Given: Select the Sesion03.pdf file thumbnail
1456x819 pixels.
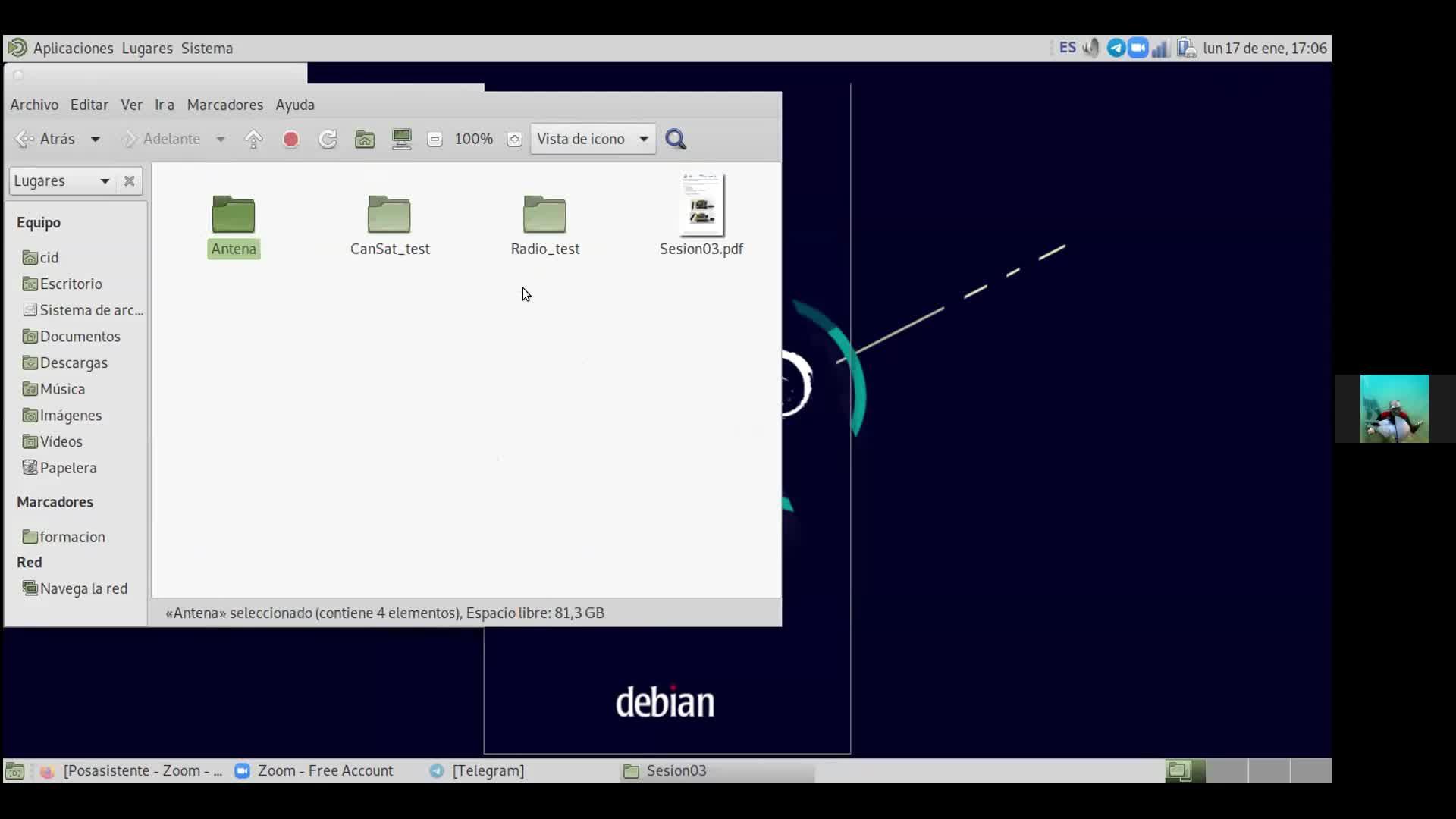Looking at the screenshot, I should (x=701, y=206).
